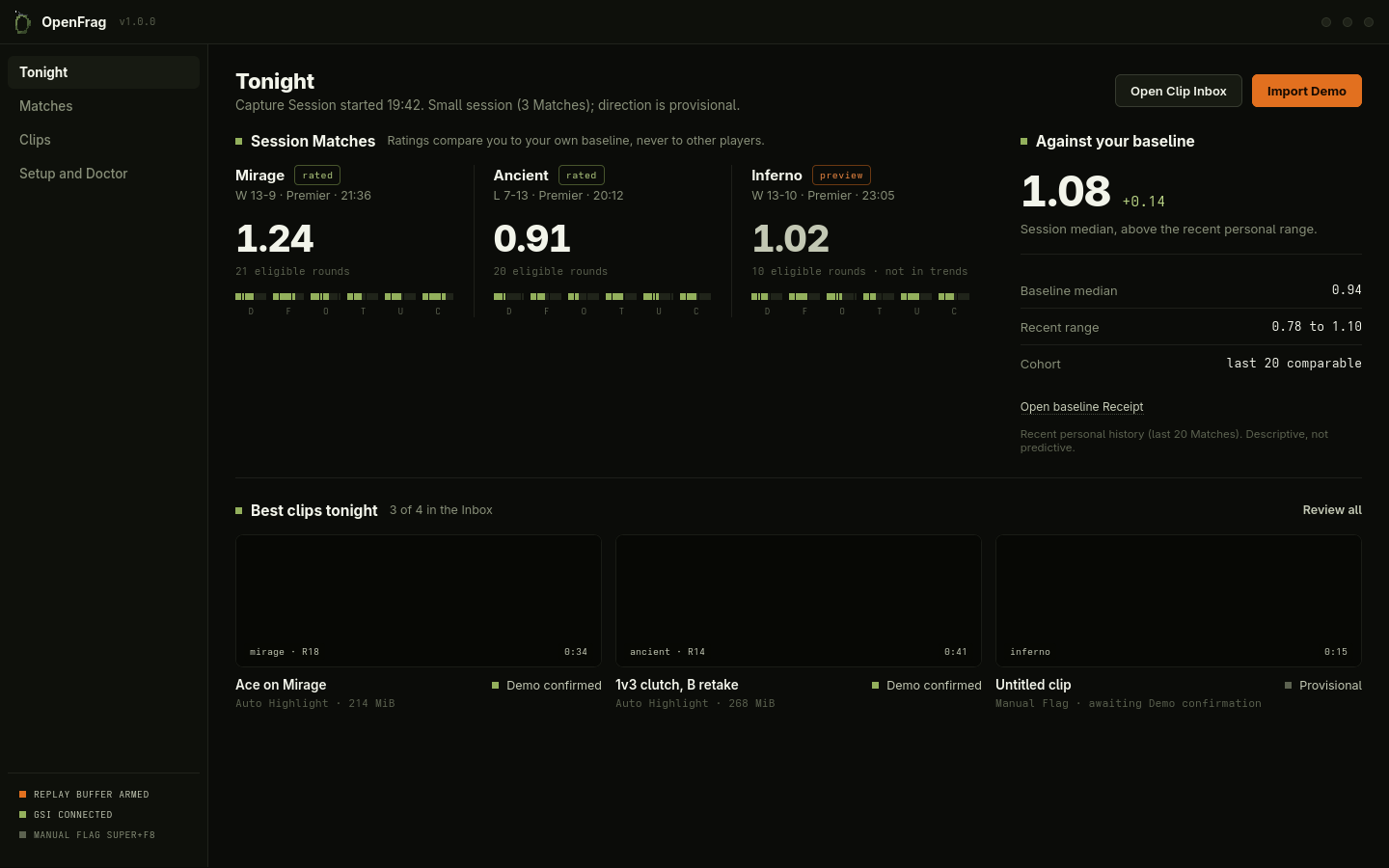Select the Mirage 1.24 rating value
1389x868 pixels.
tap(275, 238)
